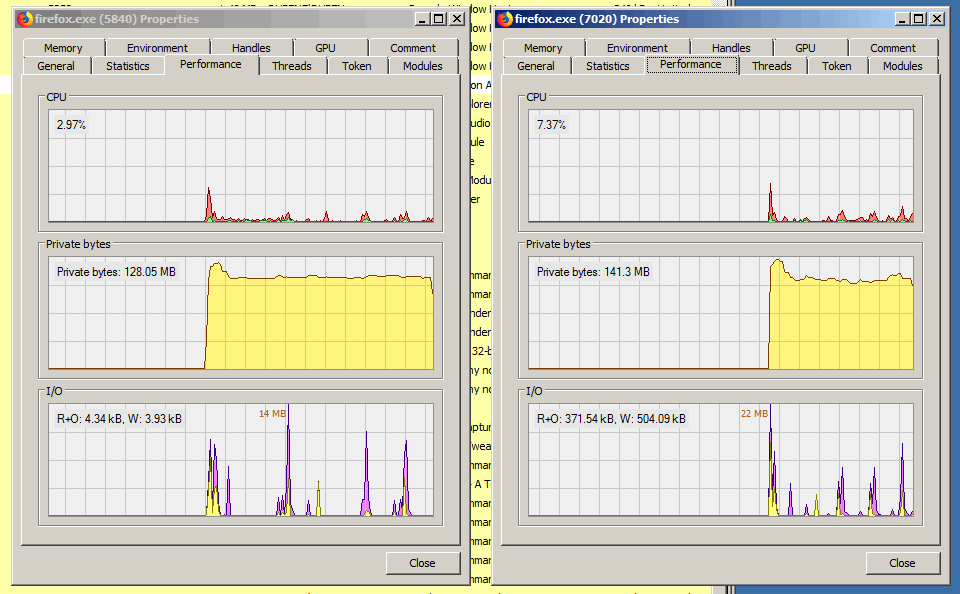Screen dimensions: 960x594
Task: Click the 22 MB peak marker in I/O graph
Action: [x=754, y=414]
